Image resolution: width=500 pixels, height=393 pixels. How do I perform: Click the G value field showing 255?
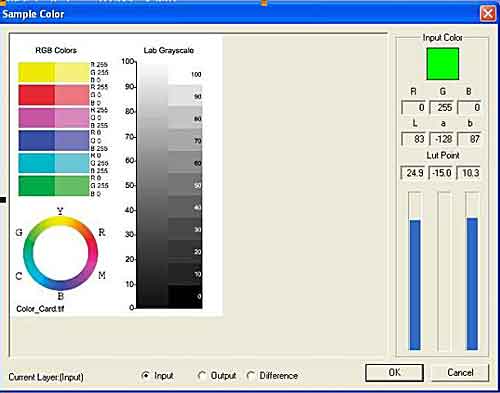click(442, 107)
